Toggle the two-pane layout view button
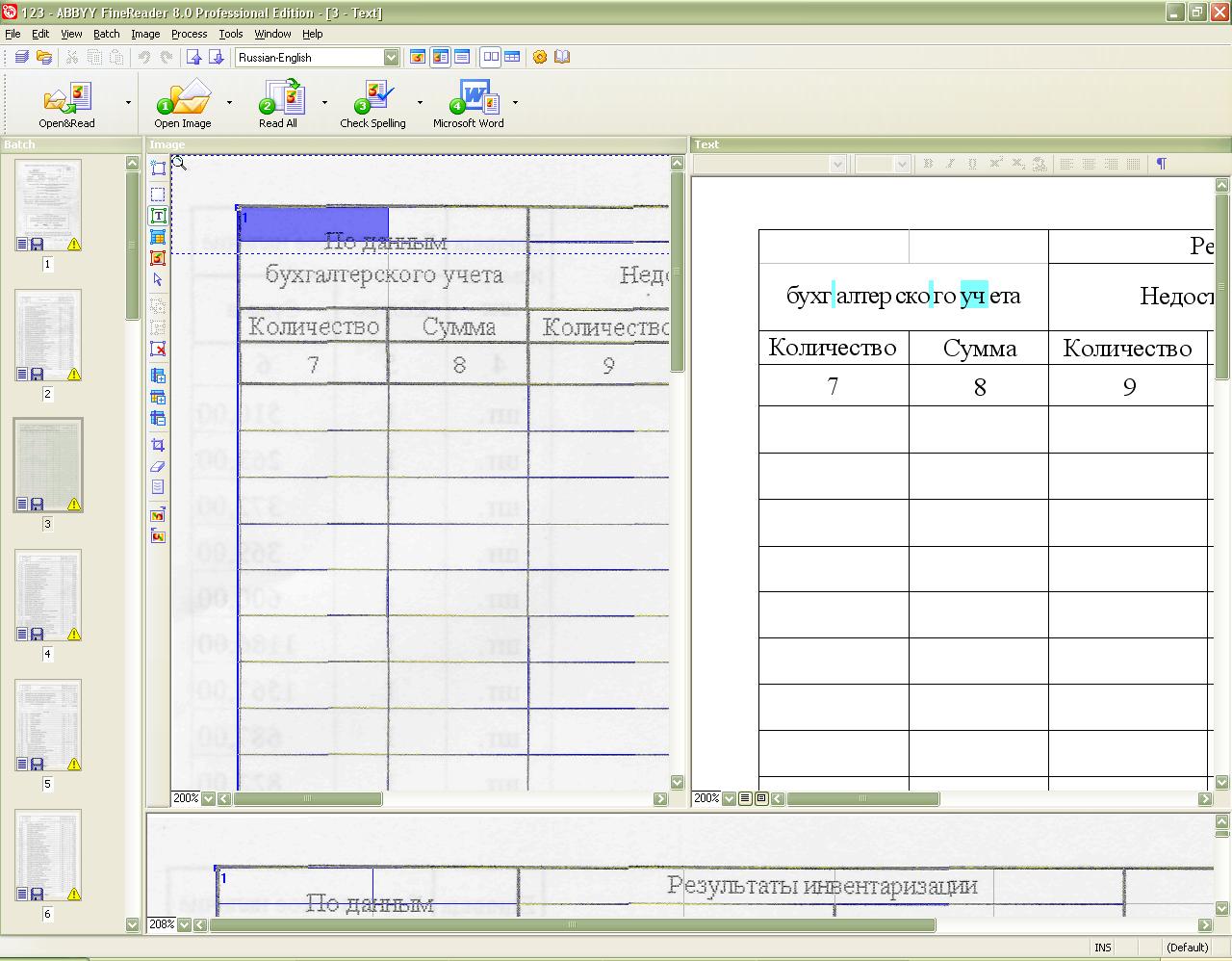This screenshot has height=961, width=1232. [x=491, y=57]
